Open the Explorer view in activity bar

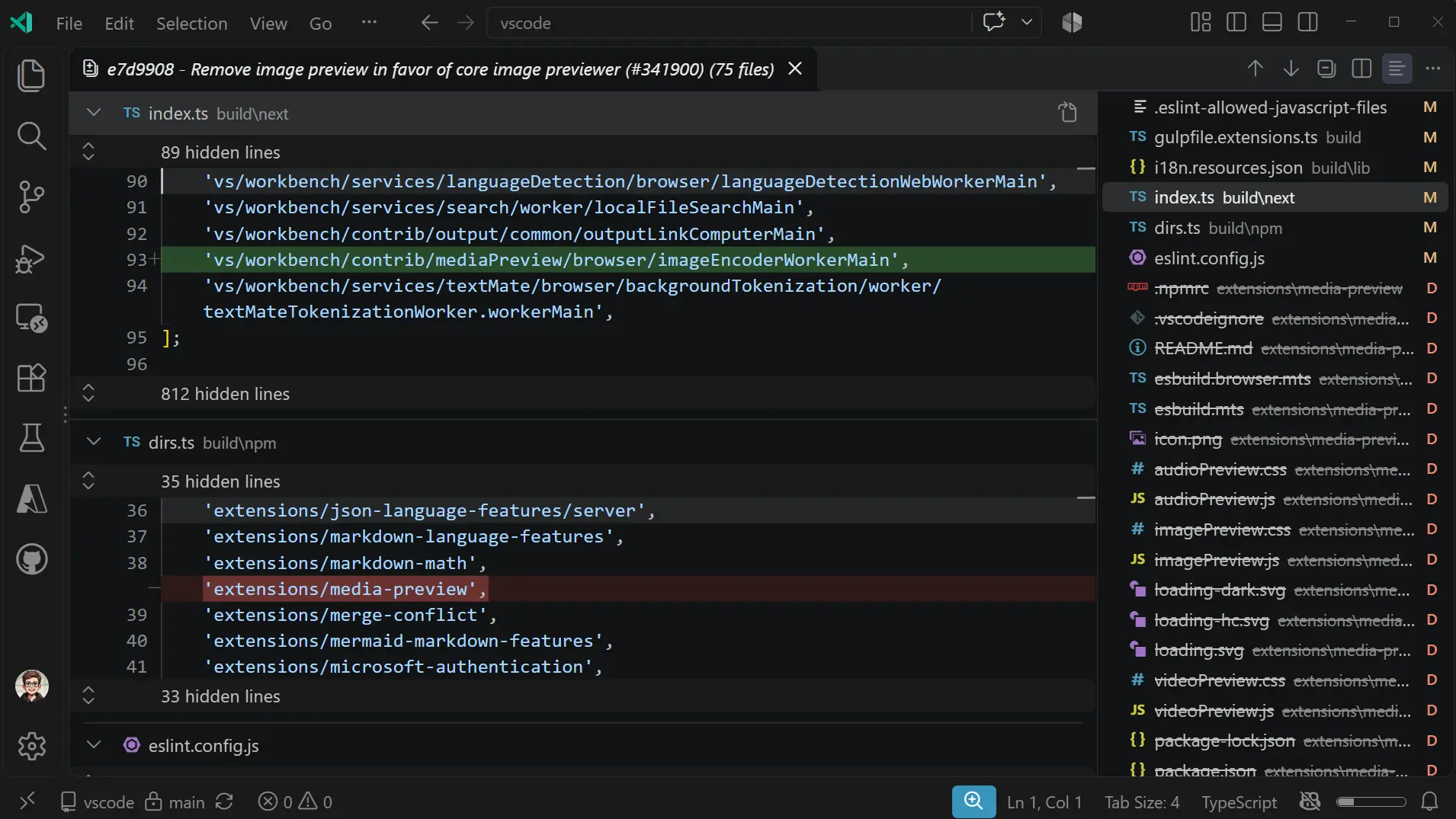(31, 75)
